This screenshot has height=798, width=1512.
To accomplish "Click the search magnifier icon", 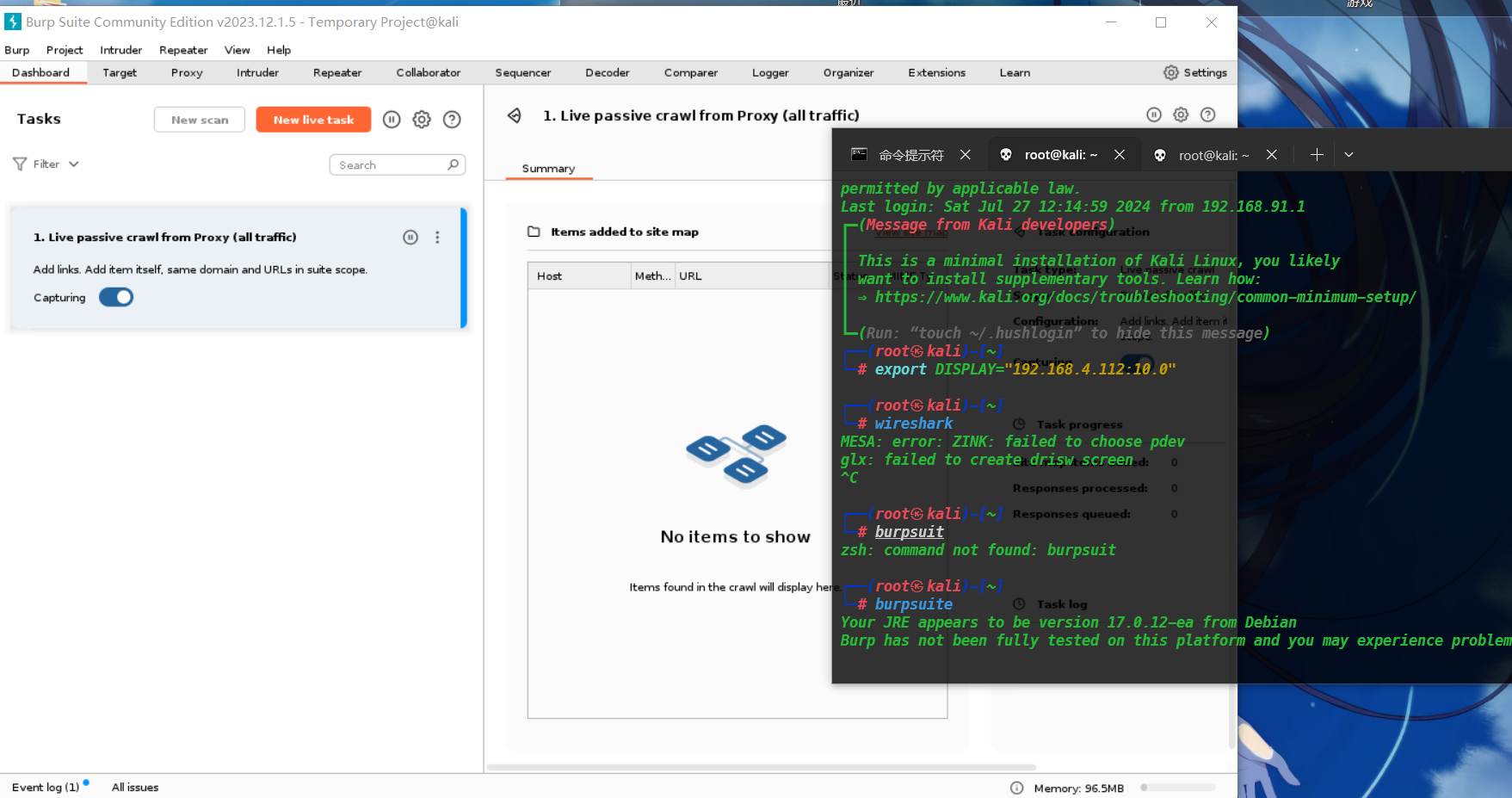I will 454,164.
